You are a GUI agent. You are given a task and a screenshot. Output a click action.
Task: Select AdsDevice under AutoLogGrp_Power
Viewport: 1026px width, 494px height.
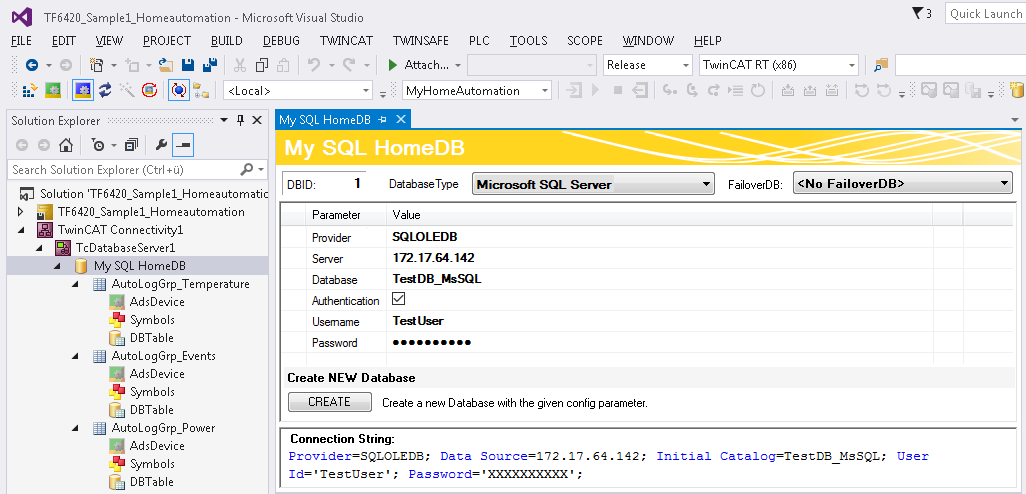[157, 446]
